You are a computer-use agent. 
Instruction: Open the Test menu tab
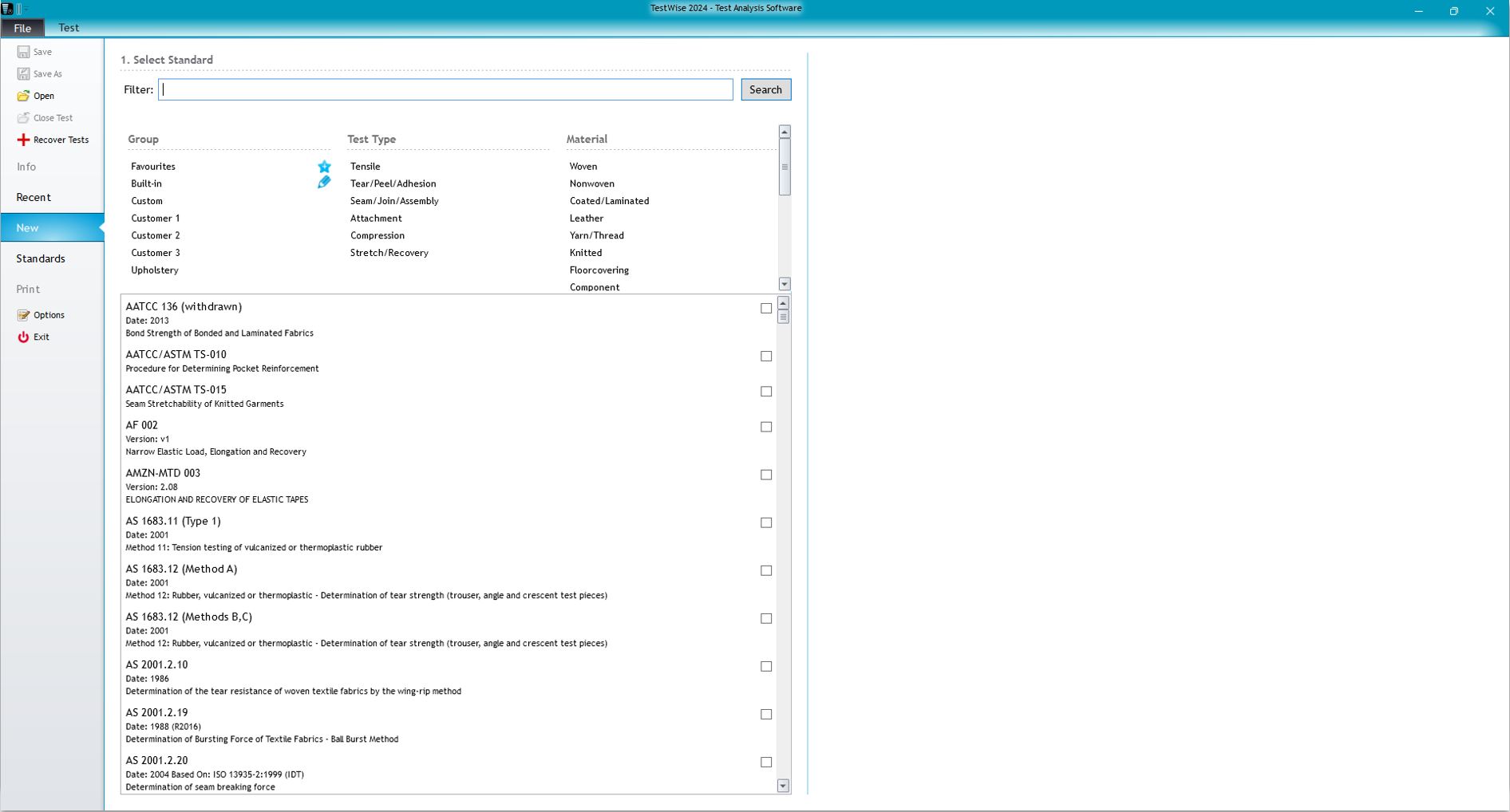69,28
